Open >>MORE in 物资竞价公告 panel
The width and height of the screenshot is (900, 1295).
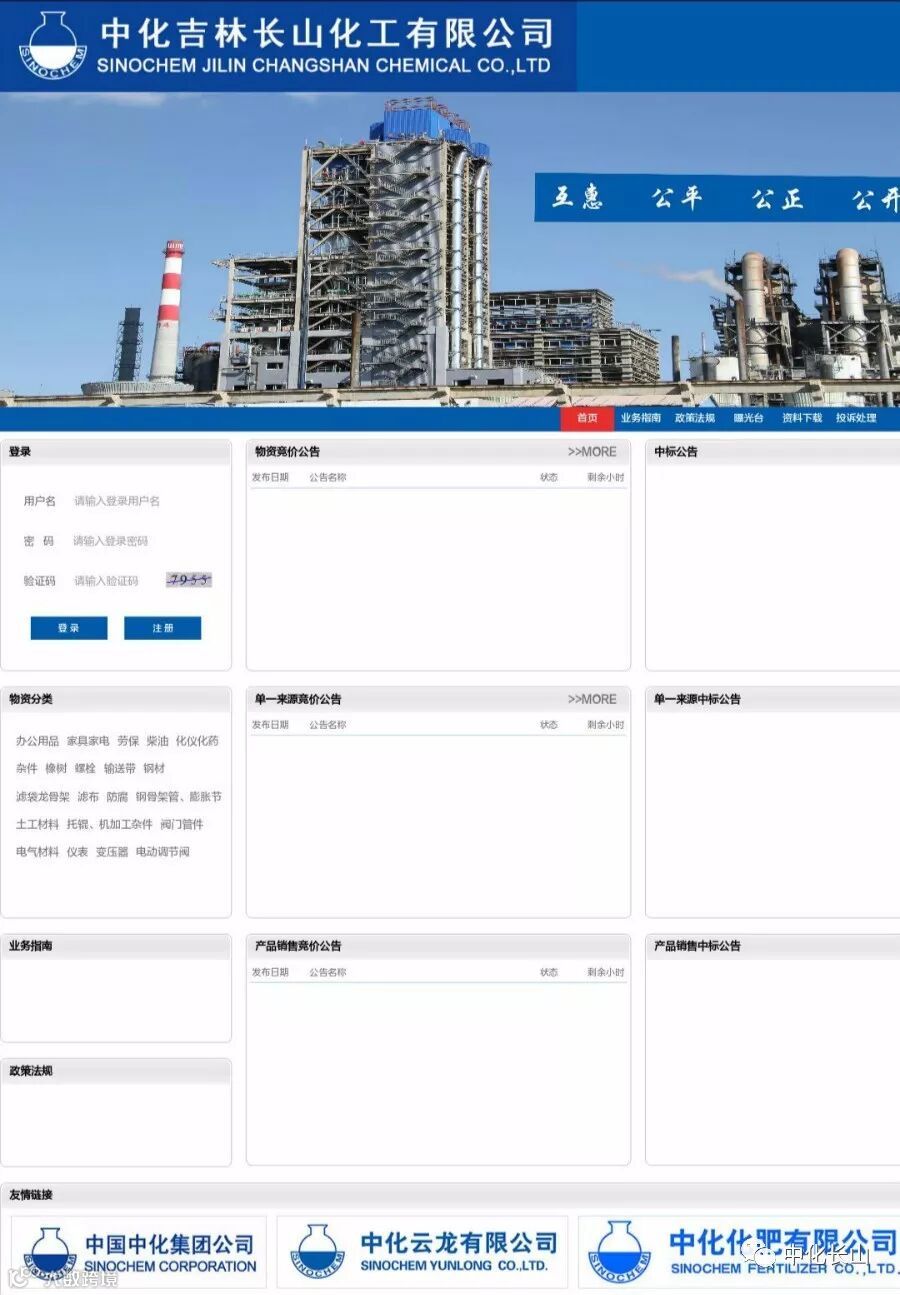(592, 452)
